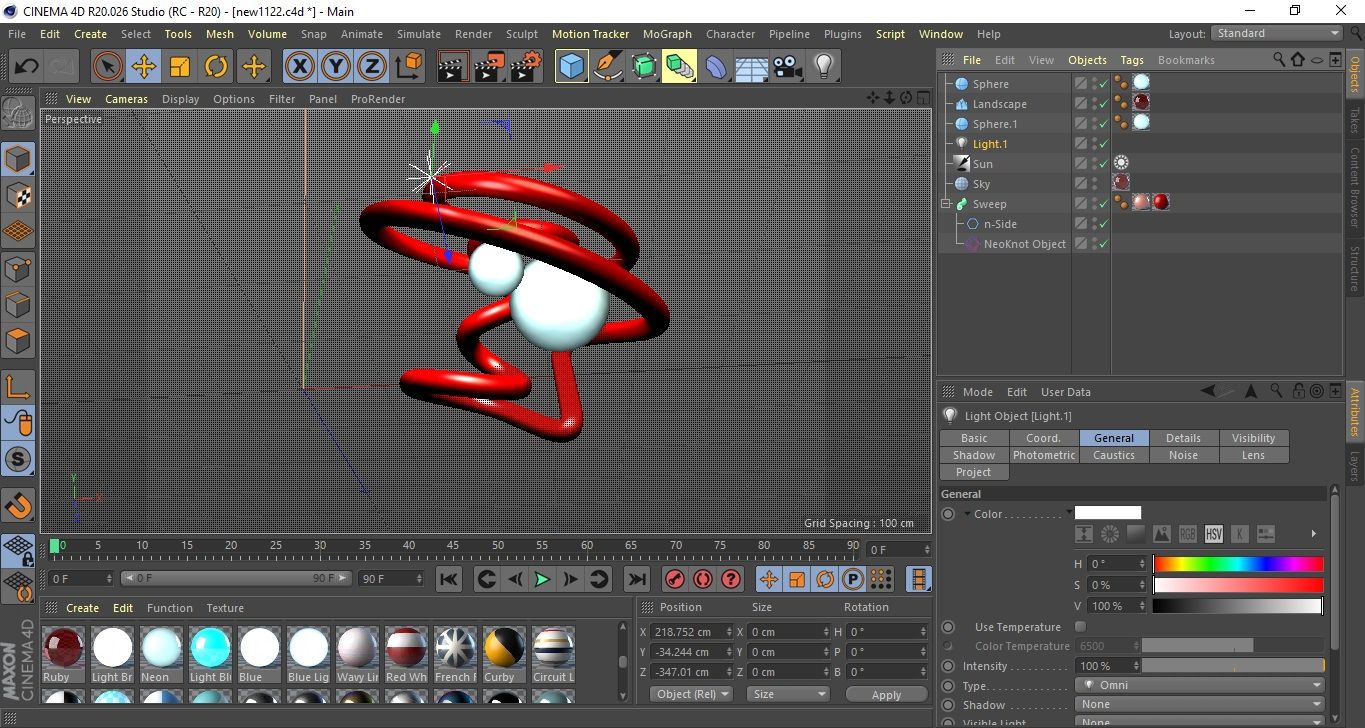Activate the Scale tool
This screenshot has width=1365, height=728.
tap(180, 67)
